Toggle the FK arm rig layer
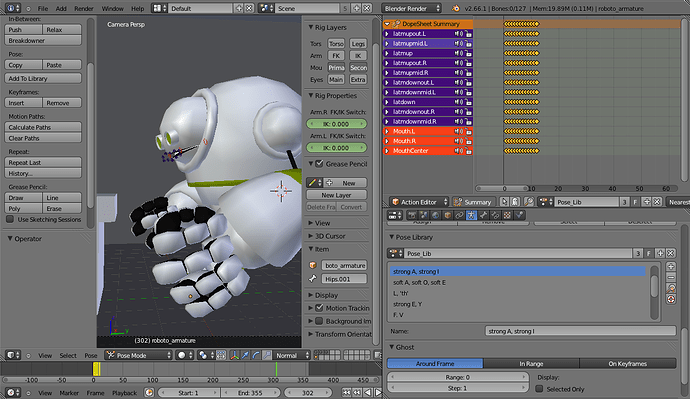The height and width of the screenshot is (399, 690). pos(336,55)
